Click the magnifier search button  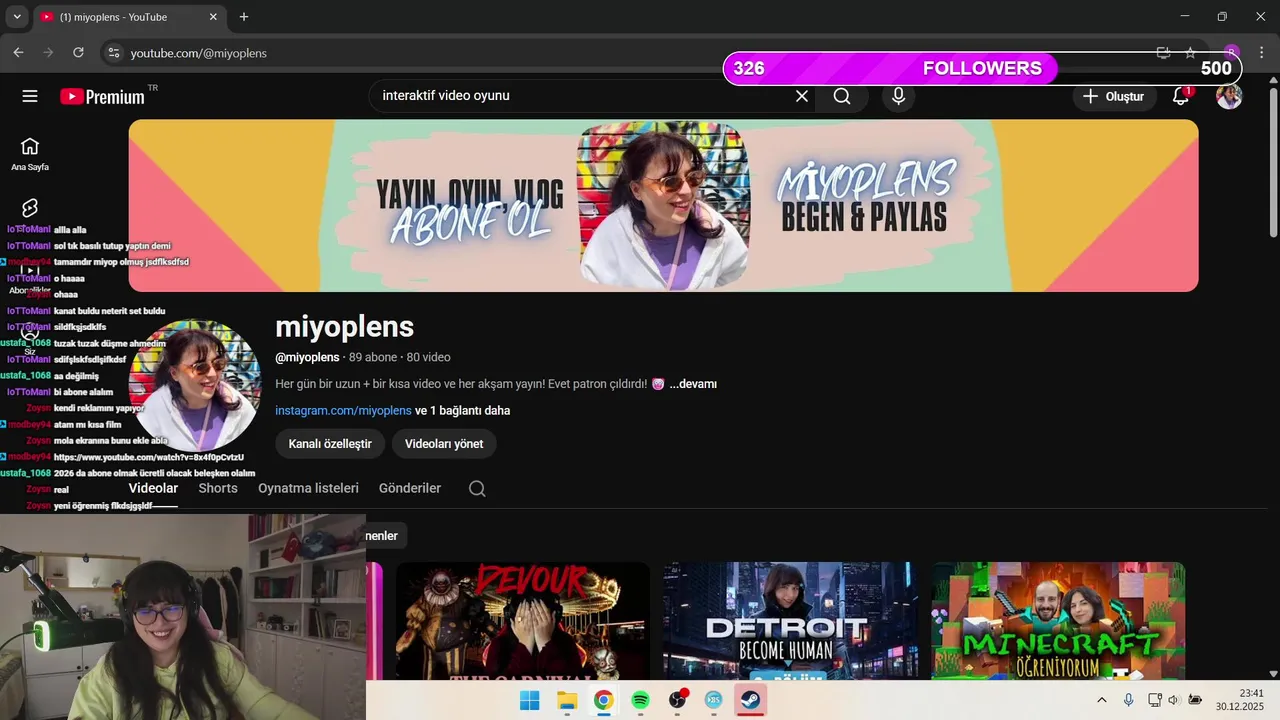(x=842, y=96)
